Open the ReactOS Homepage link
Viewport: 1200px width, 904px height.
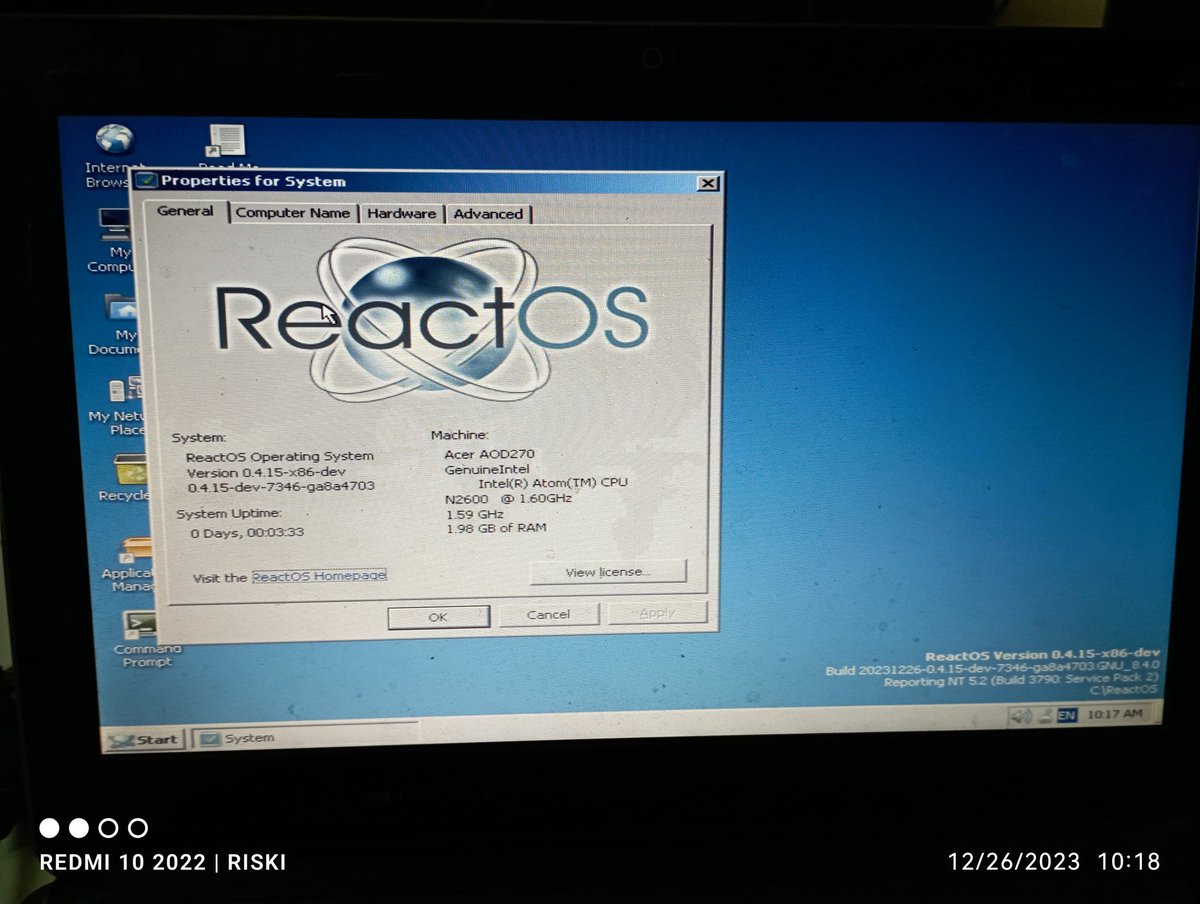tap(318, 576)
